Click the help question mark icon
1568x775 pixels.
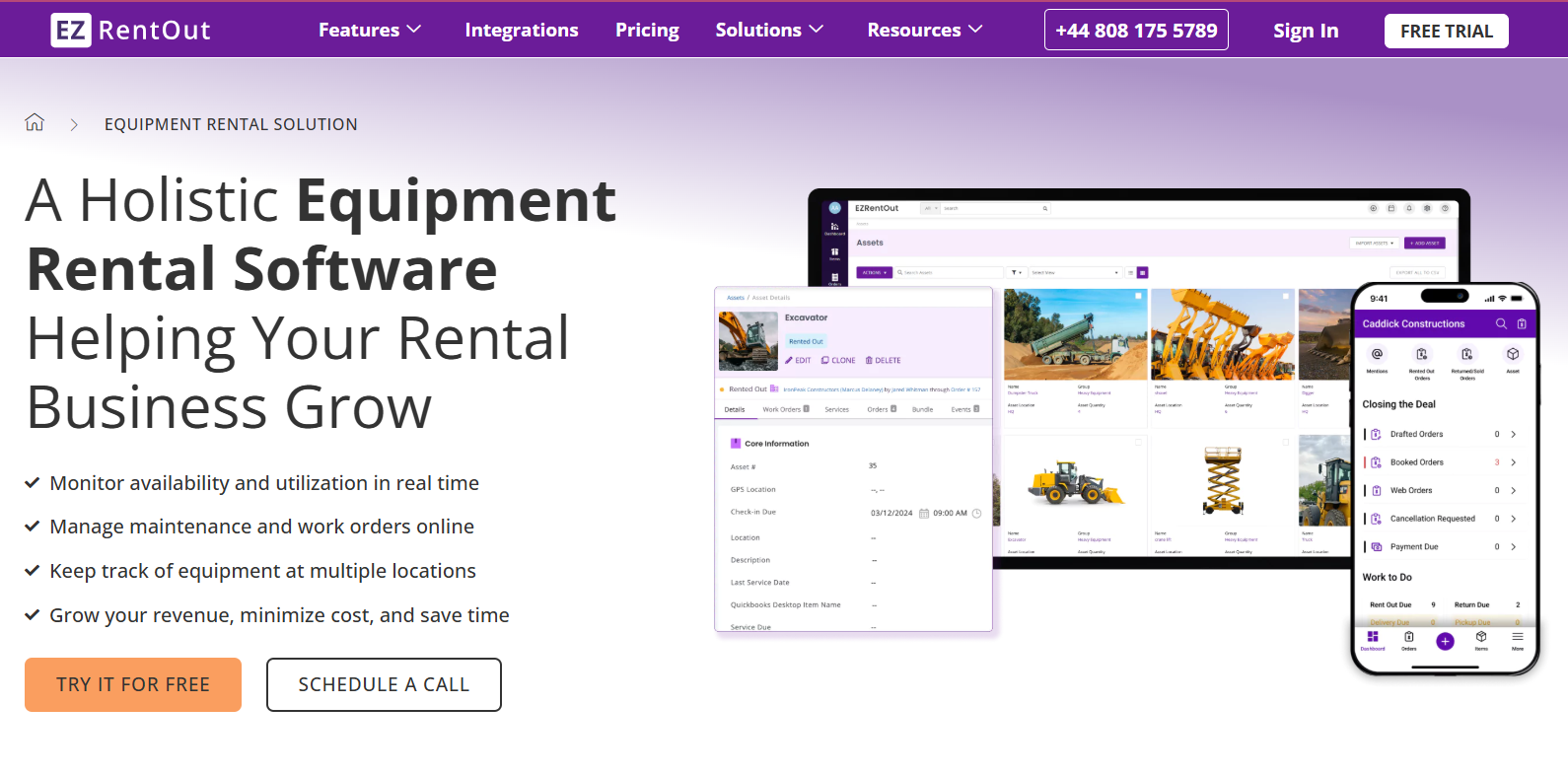click(x=1445, y=208)
